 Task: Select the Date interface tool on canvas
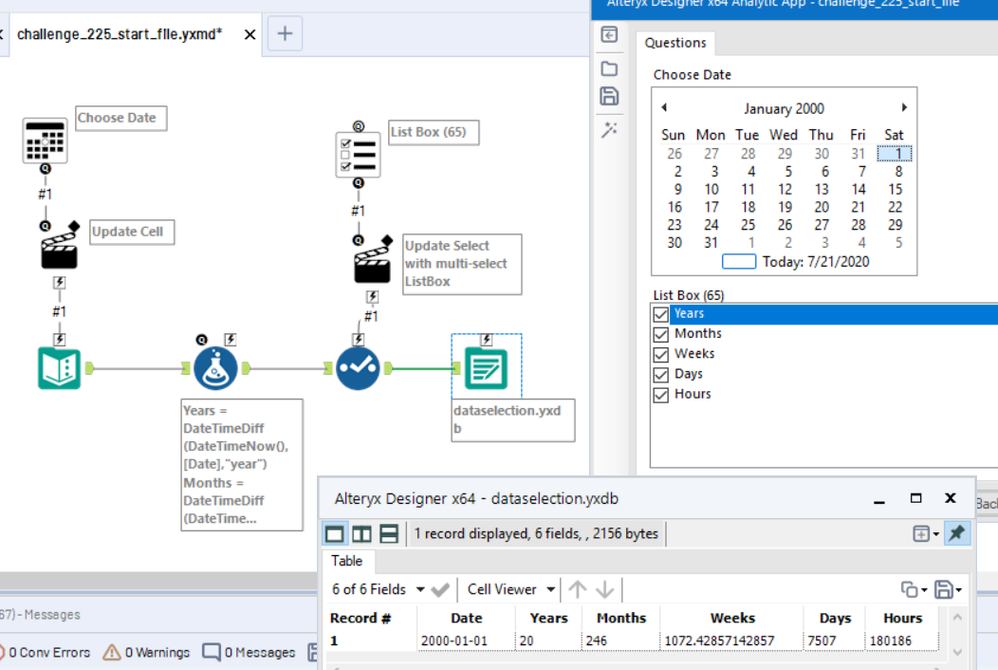[x=45, y=140]
